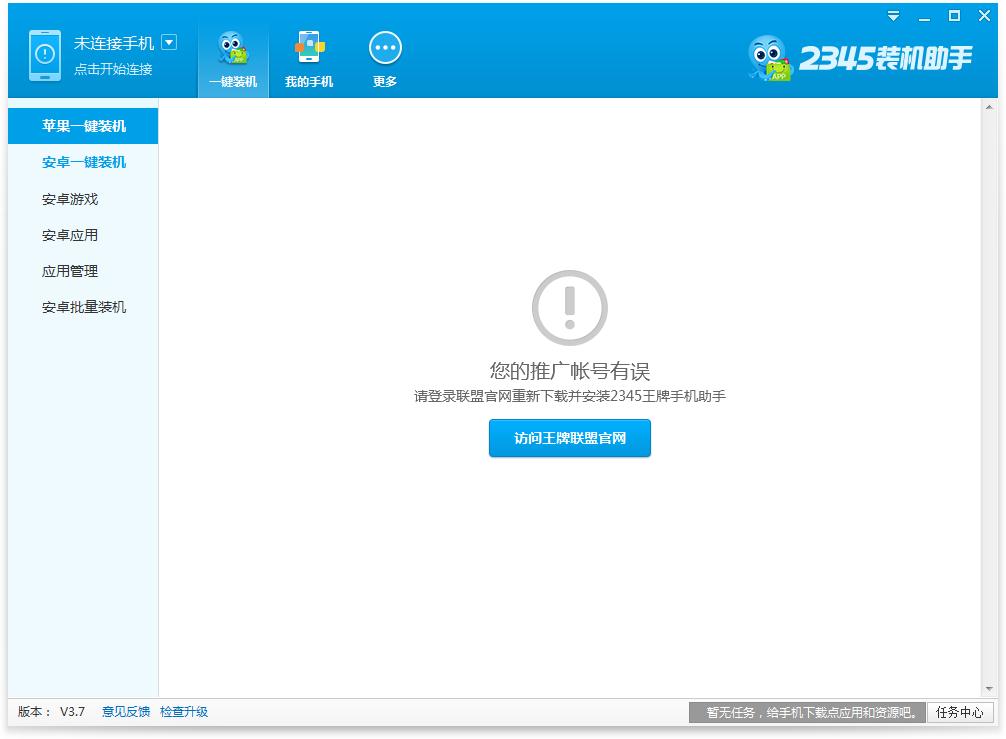
Task: Open 安卓游戏 category
Action: click(70, 199)
